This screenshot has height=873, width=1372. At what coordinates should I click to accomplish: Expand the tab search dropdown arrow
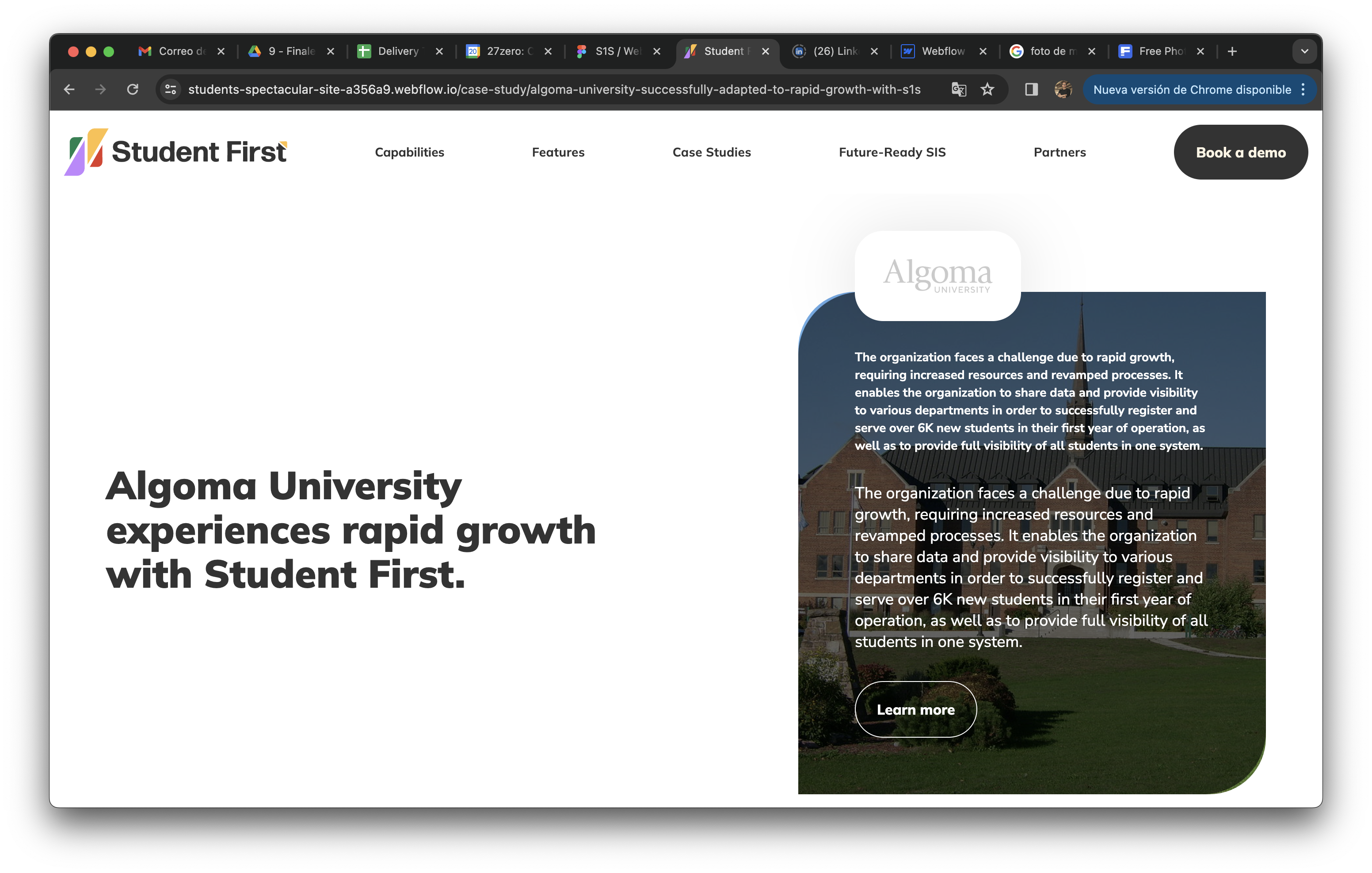coord(1304,51)
